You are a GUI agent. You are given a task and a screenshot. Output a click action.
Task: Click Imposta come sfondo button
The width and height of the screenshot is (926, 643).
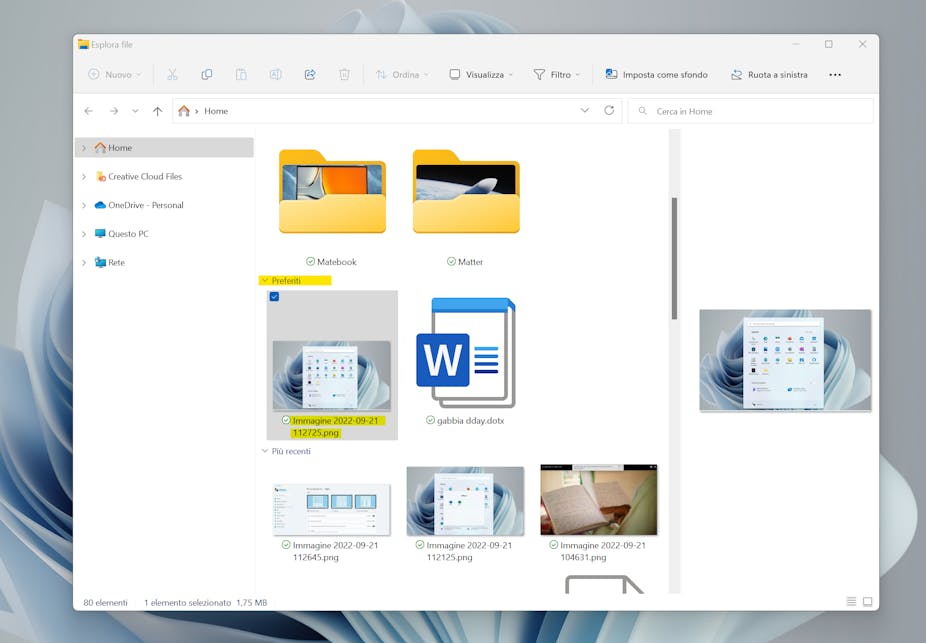tap(656, 74)
